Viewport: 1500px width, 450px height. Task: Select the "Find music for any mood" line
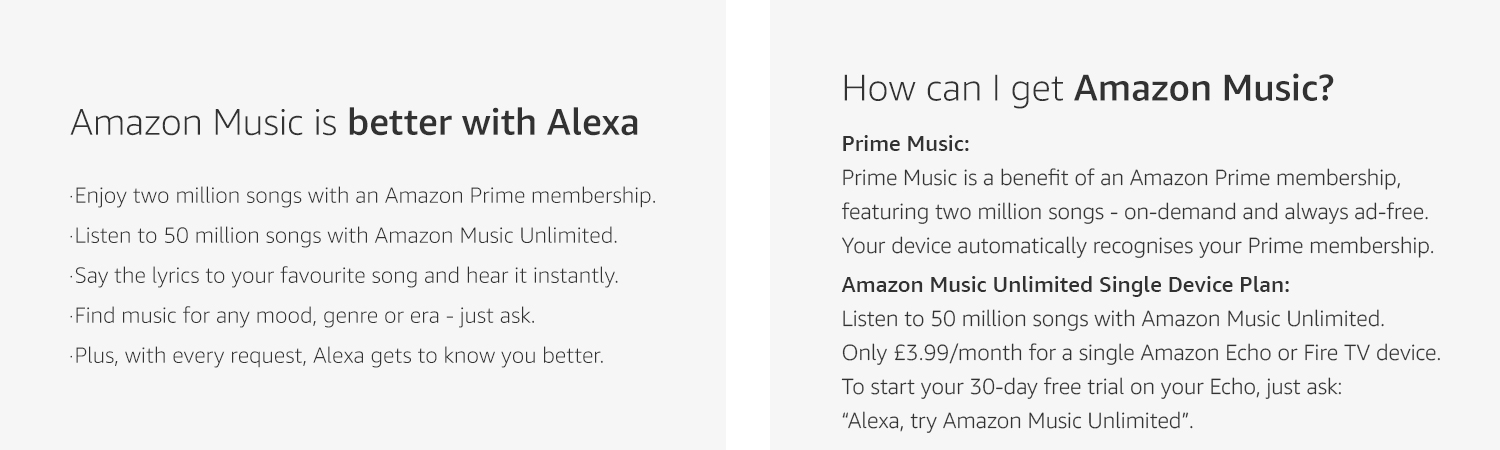[x=303, y=316]
